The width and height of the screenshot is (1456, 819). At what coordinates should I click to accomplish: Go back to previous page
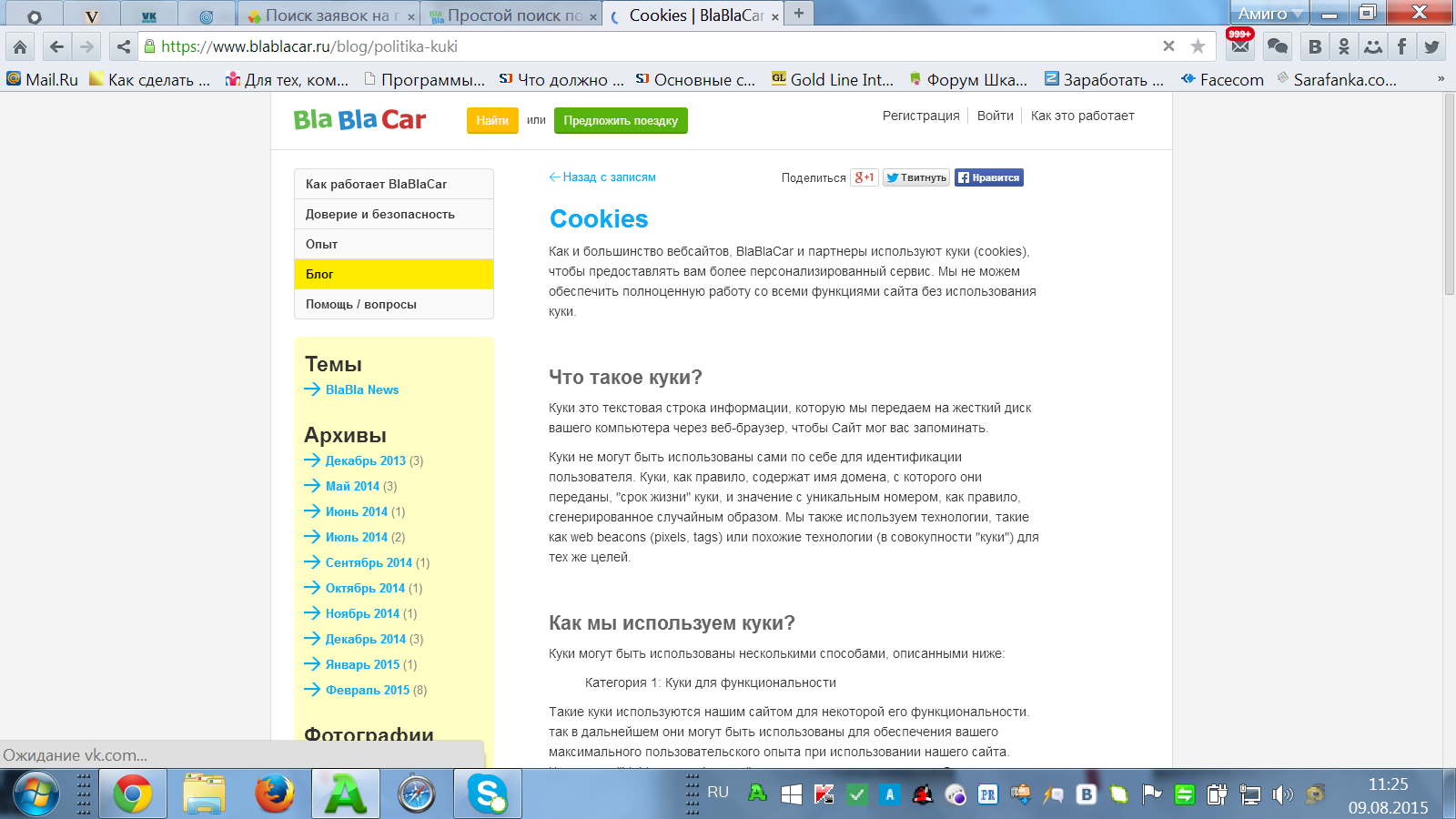[x=56, y=46]
